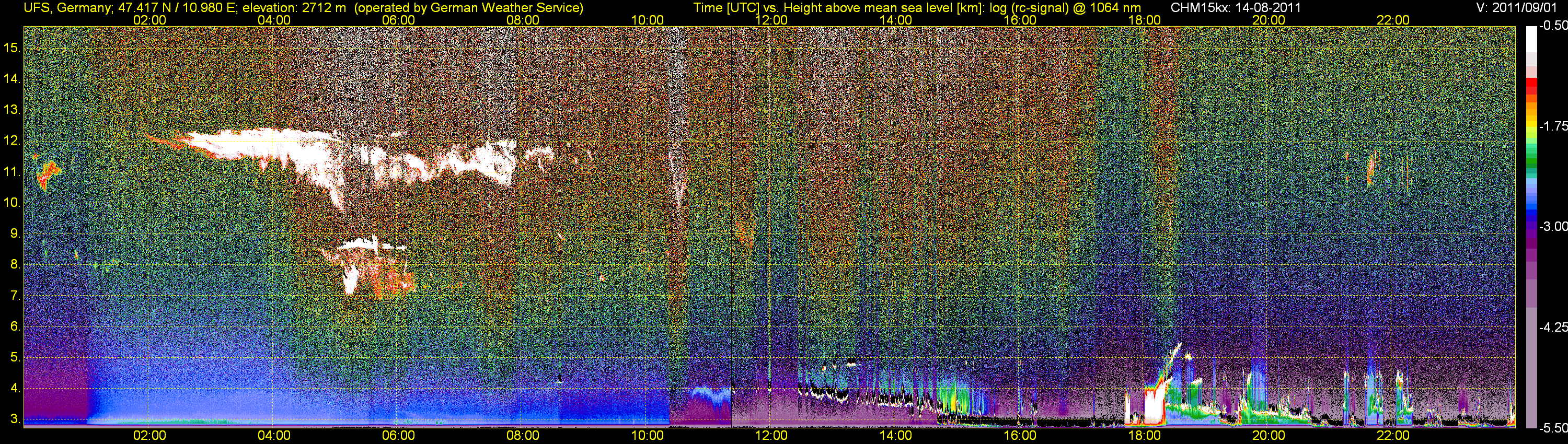
Task: Click "(operated by German Weather Service)" text
Action: [x=469, y=8]
